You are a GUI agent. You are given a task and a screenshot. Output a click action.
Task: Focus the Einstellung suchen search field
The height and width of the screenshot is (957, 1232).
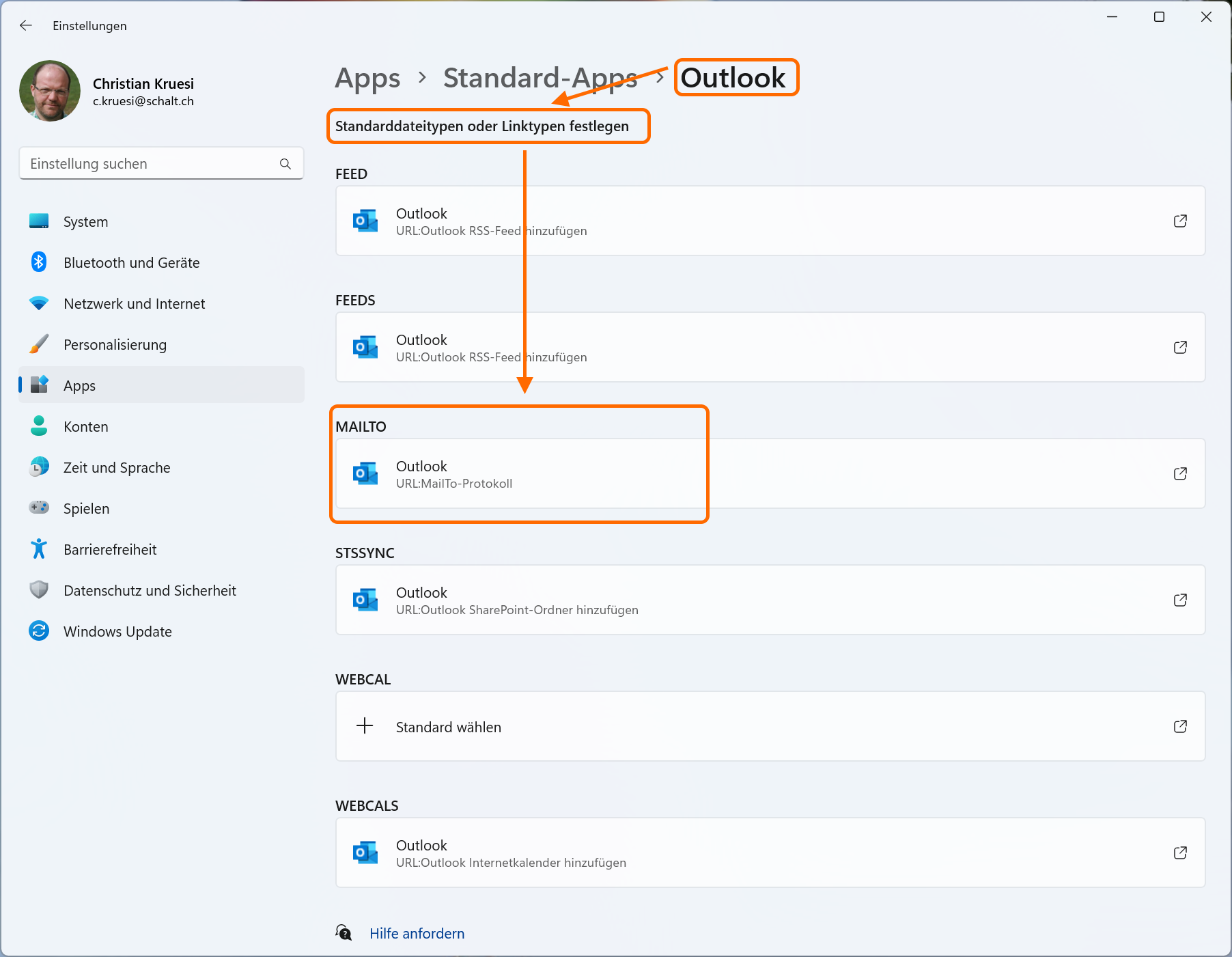(x=150, y=164)
